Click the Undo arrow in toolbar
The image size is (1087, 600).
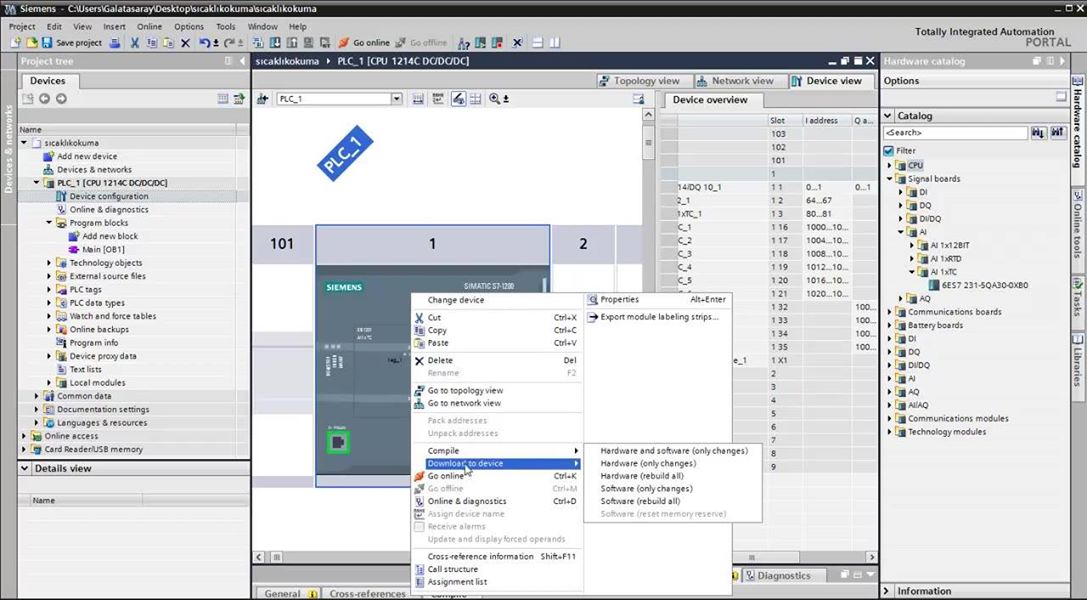tap(205, 43)
